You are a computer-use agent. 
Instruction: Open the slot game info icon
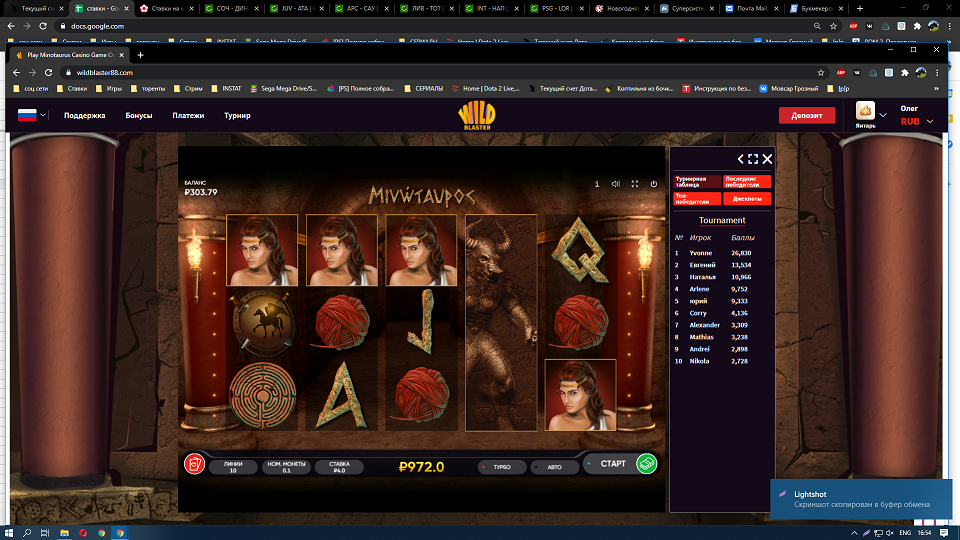click(x=597, y=184)
